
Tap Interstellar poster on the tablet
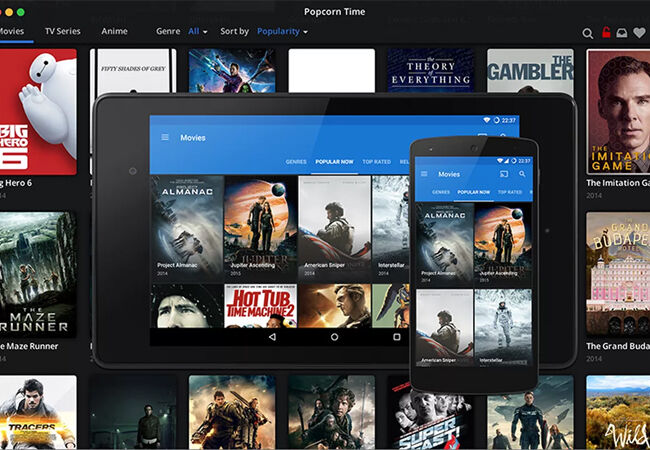[x=390, y=228]
